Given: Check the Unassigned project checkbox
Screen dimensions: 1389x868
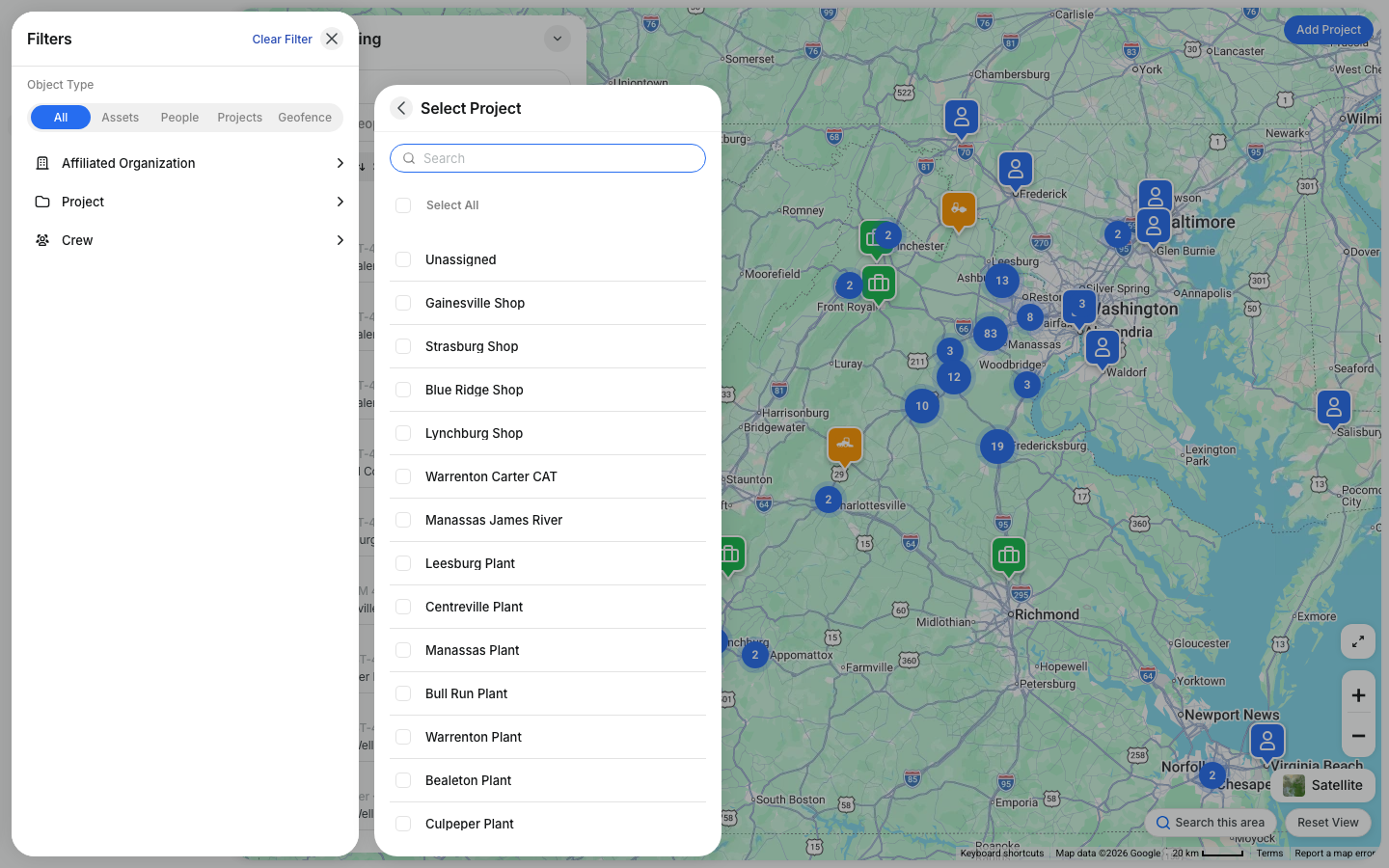Looking at the screenshot, I should coord(403,259).
